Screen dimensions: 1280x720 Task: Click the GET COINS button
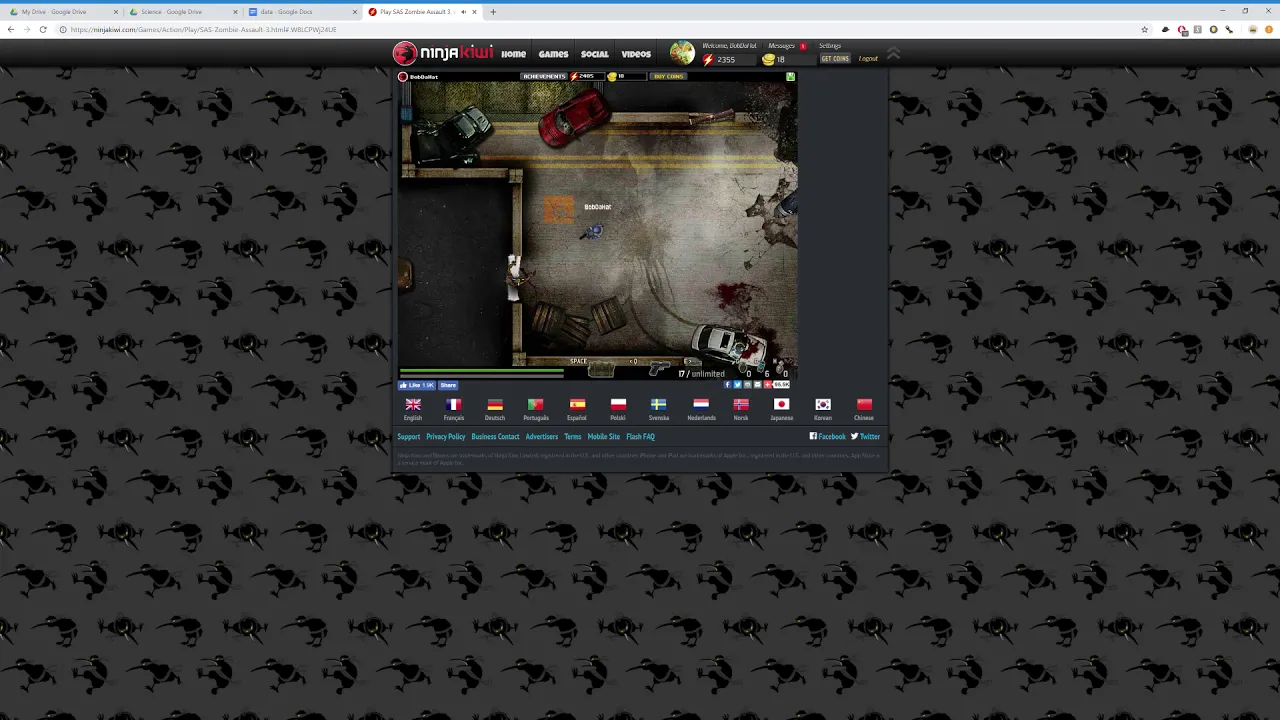pos(835,59)
